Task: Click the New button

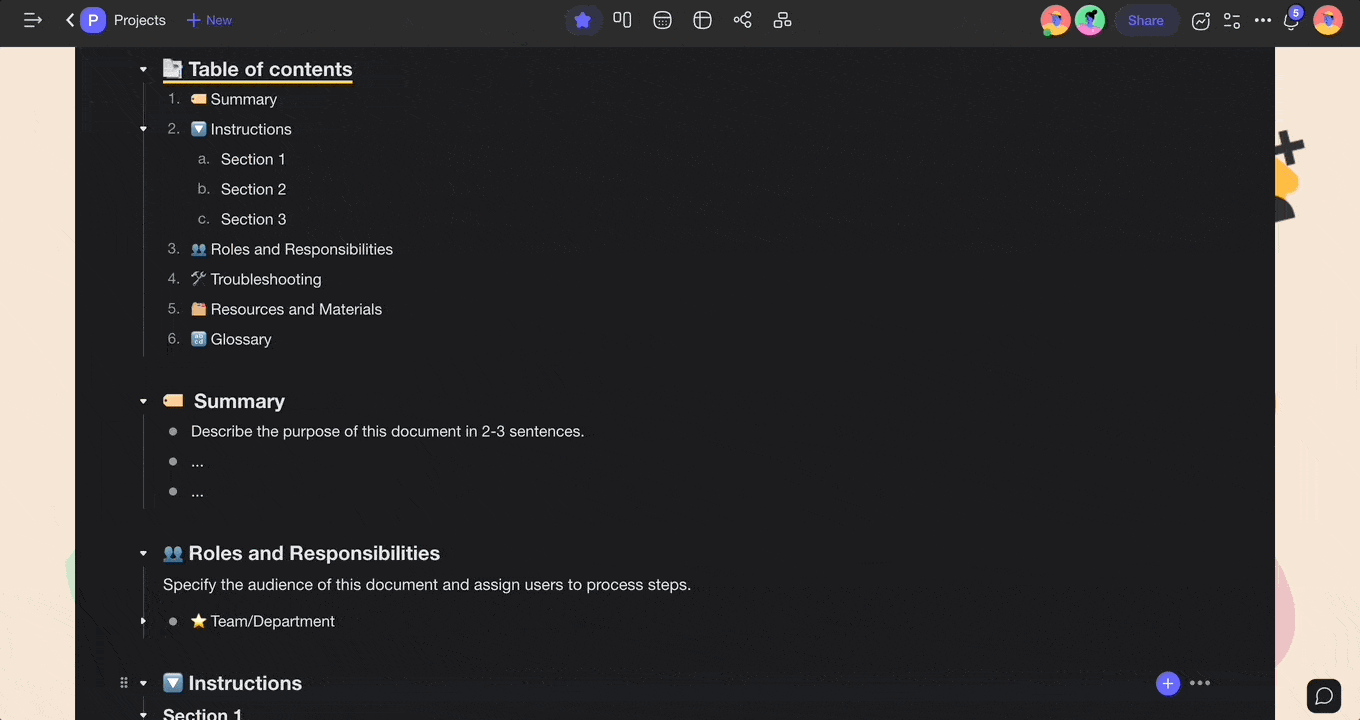Action: [x=209, y=20]
